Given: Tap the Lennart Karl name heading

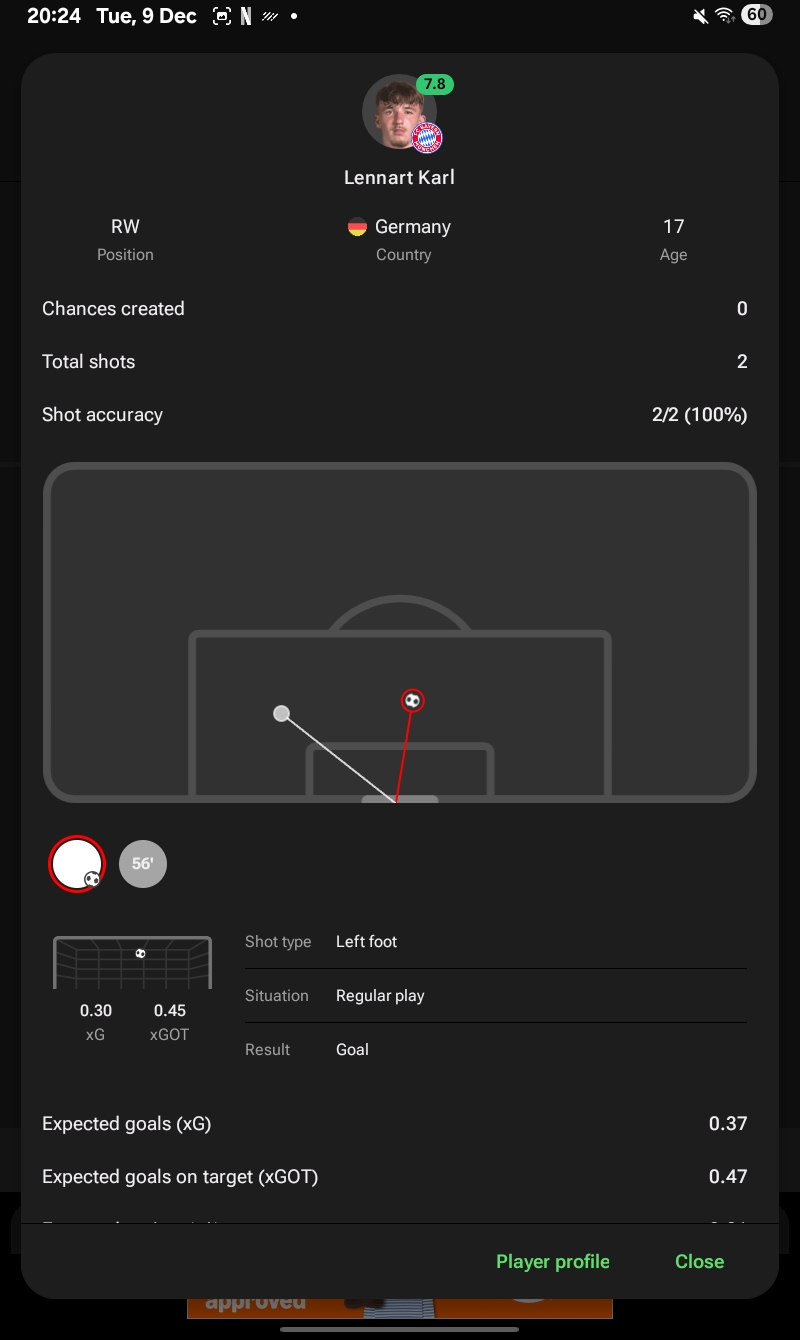Looking at the screenshot, I should tap(399, 178).
